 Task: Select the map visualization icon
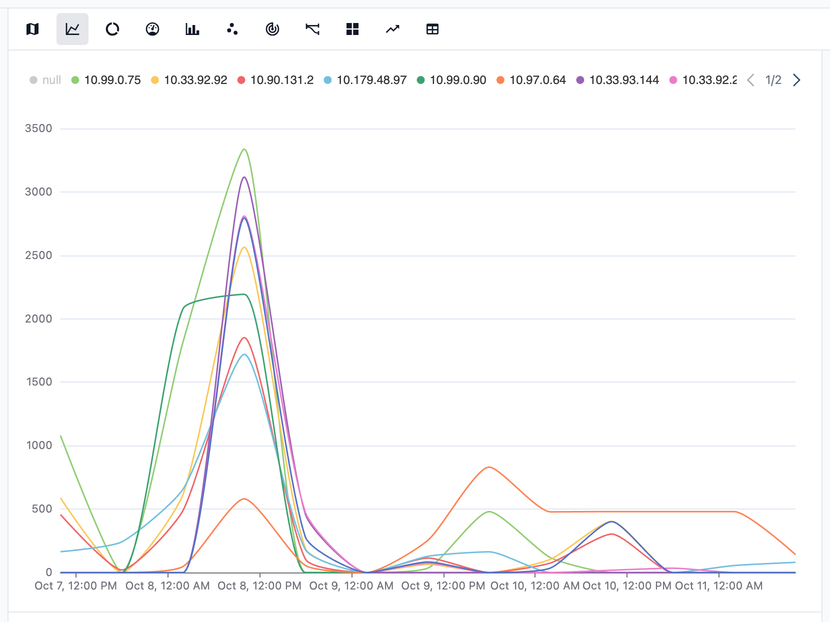(x=32, y=29)
